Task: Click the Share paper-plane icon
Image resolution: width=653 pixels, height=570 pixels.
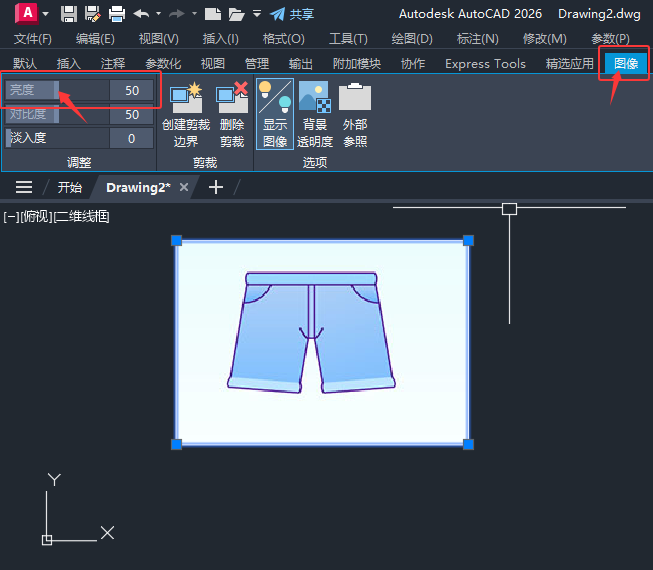Action: coord(277,14)
